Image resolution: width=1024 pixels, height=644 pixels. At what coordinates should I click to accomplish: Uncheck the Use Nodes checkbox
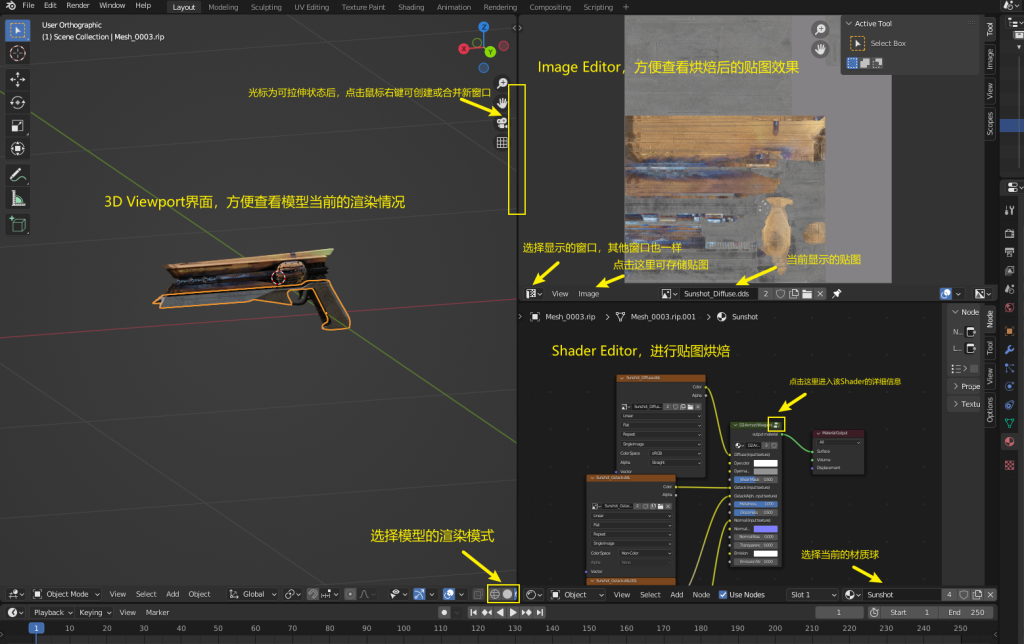723,594
